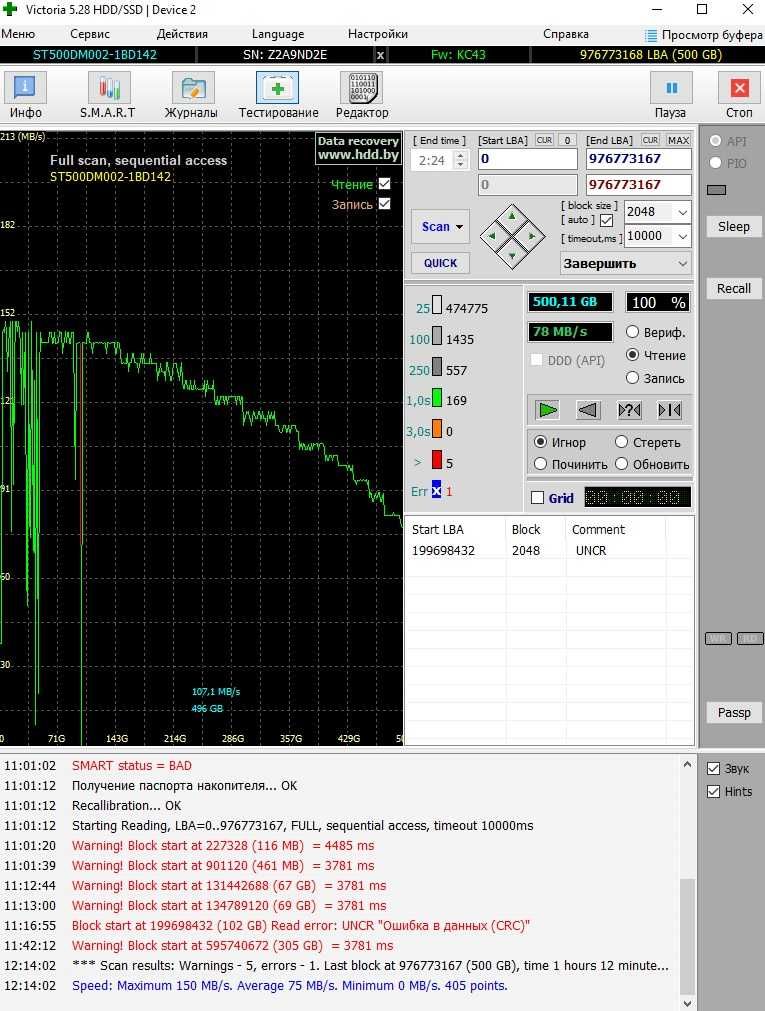Select the Стереть radio button
The image size is (765, 1011).
pyautogui.click(x=621, y=442)
